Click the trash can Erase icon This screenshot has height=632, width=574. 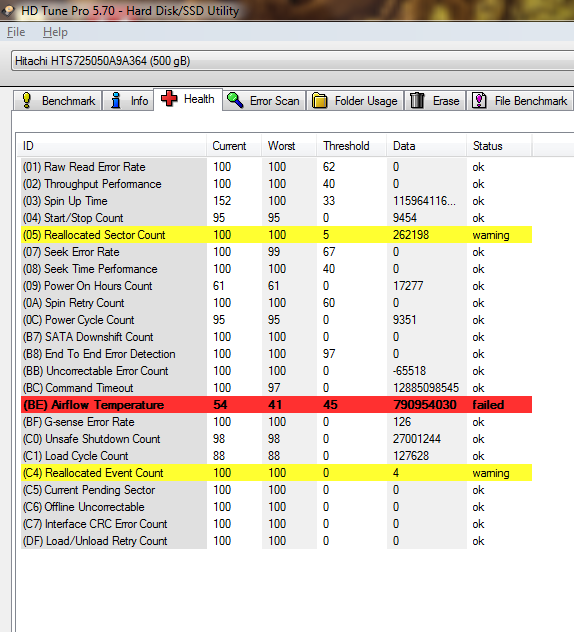[x=417, y=100]
